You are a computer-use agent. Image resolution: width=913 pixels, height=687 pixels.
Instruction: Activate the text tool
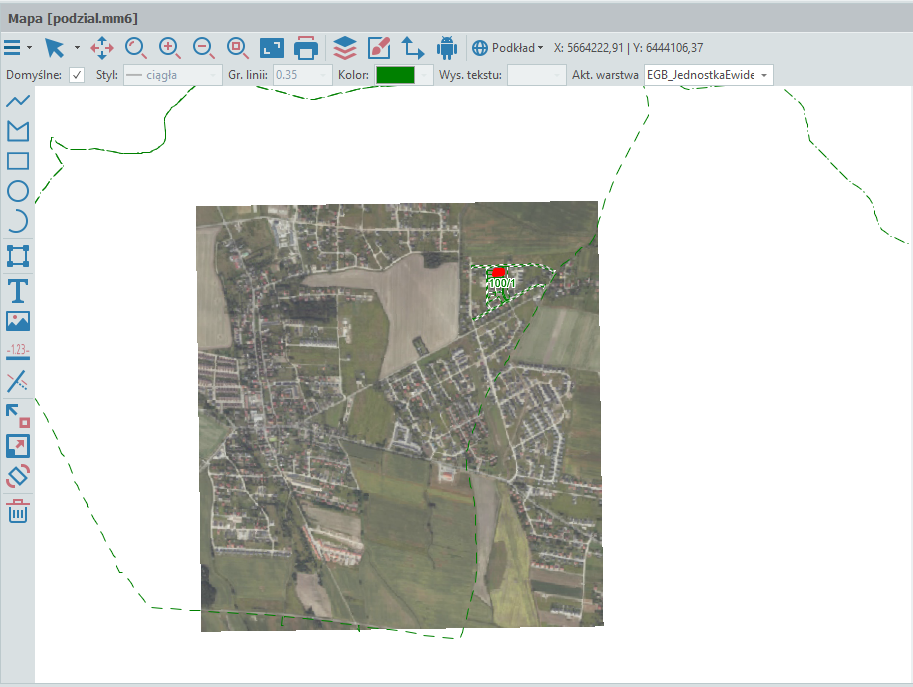[x=18, y=291]
